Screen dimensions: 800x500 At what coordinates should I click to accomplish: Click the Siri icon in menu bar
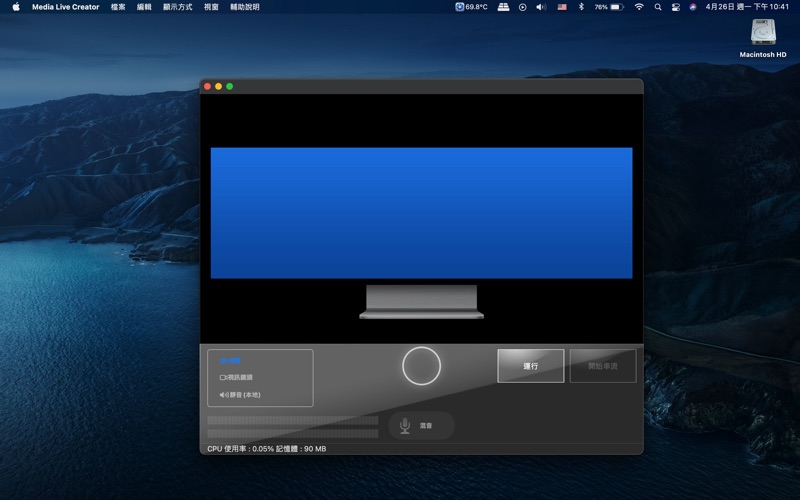(693, 7)
